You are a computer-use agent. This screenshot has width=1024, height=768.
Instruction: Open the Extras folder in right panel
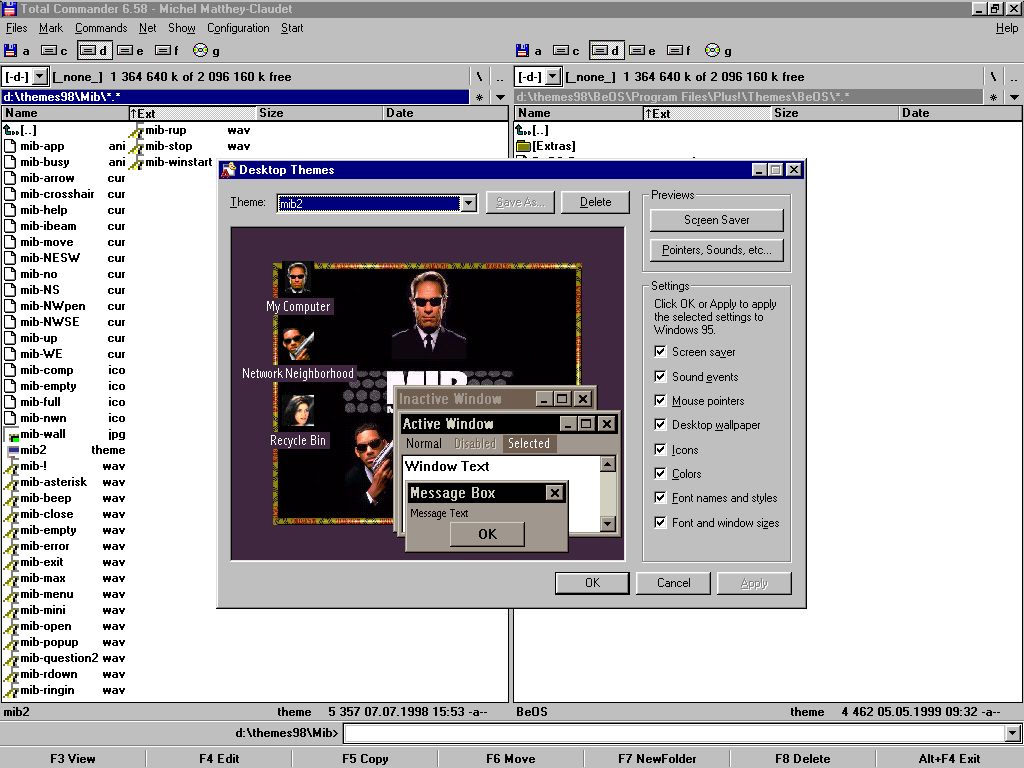point(523,146)
